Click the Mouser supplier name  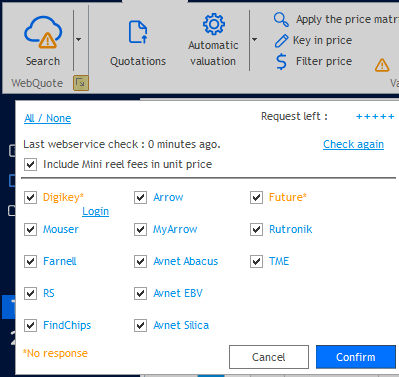click(x=61, y=229)
